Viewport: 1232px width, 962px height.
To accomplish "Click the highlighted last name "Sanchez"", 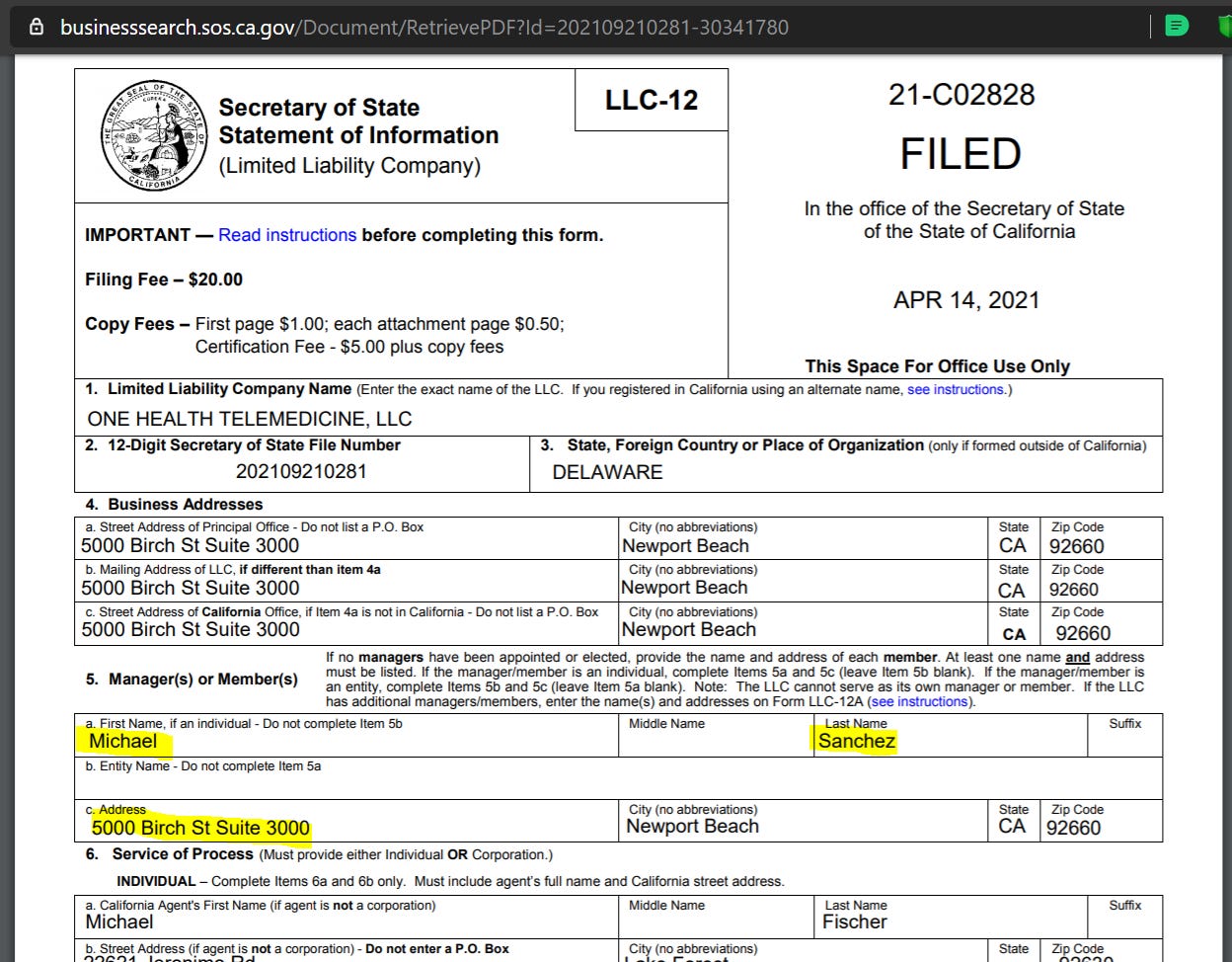I will pos(857,741).
